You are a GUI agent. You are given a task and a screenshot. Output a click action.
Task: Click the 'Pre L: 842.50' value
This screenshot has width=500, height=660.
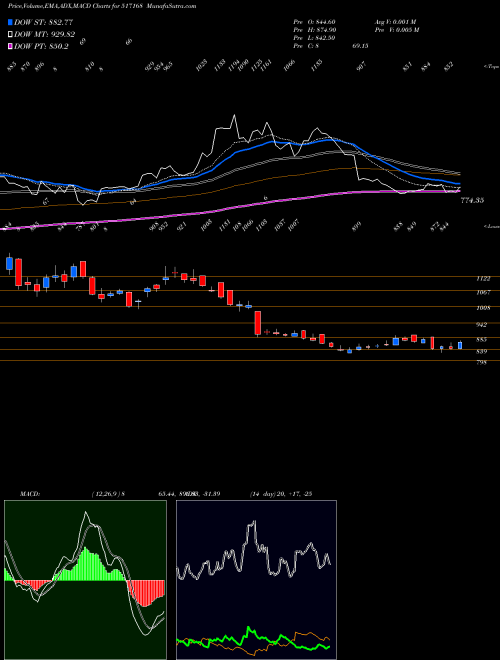[314, 38]
